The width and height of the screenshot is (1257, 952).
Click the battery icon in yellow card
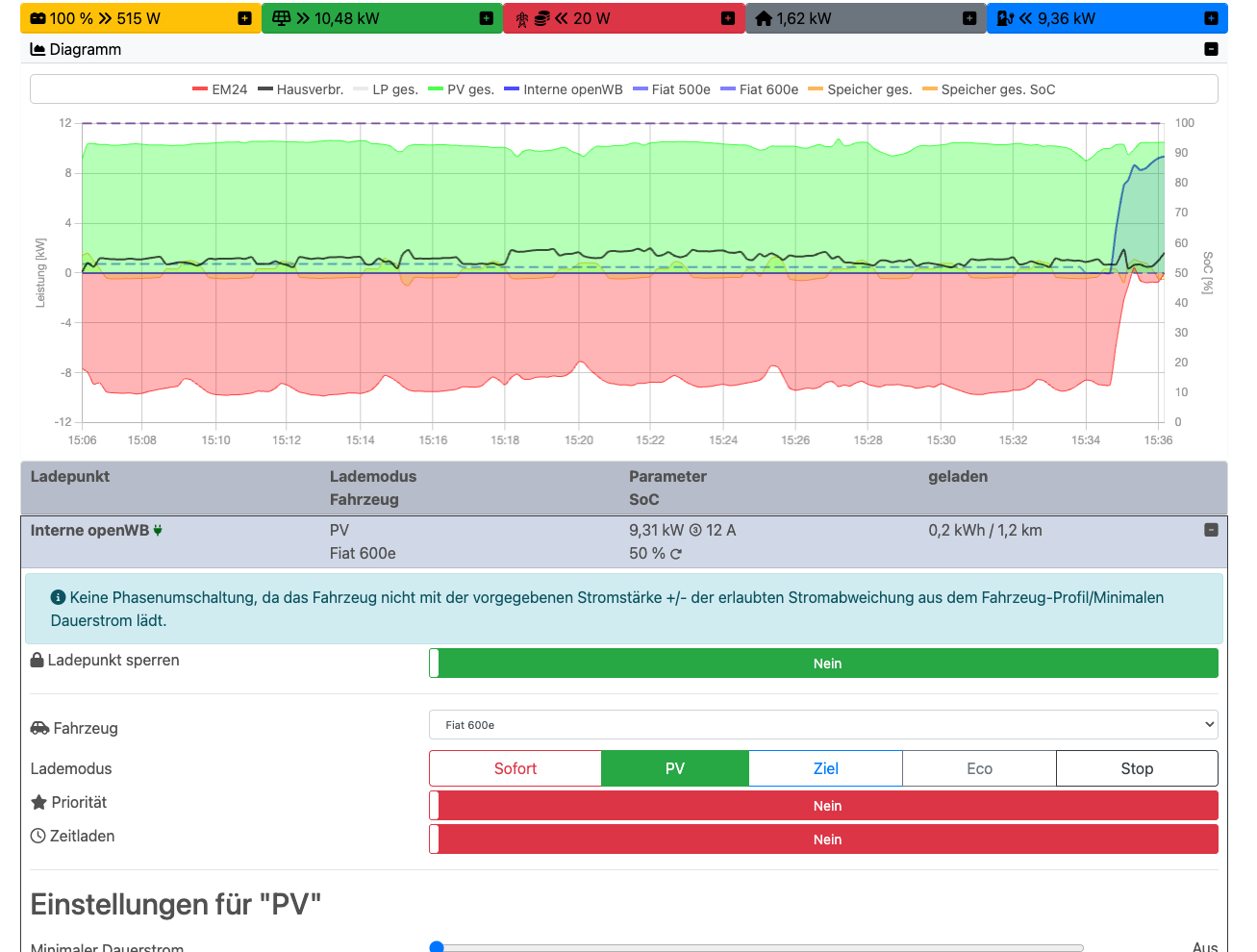(38, 18)
